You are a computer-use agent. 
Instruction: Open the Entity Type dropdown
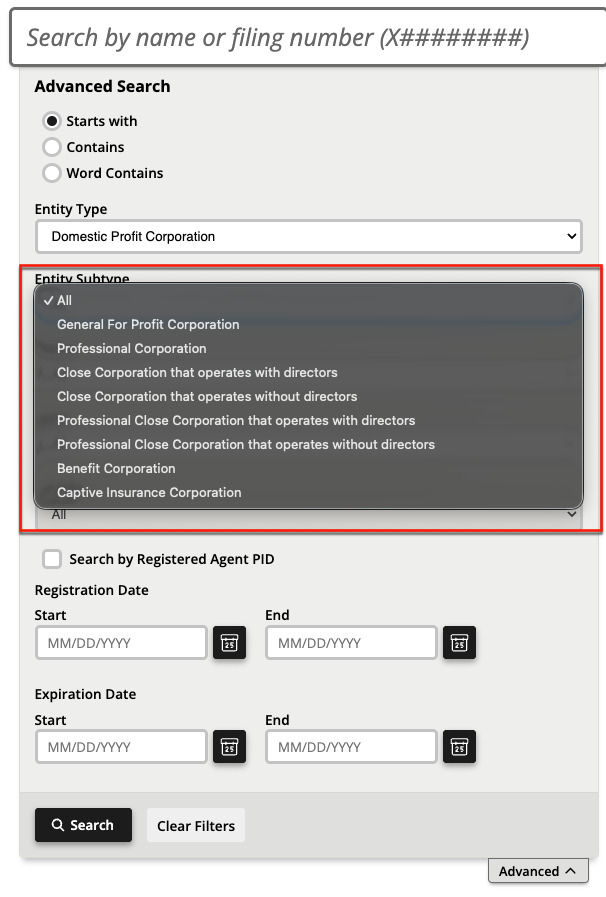click(309, 236)
